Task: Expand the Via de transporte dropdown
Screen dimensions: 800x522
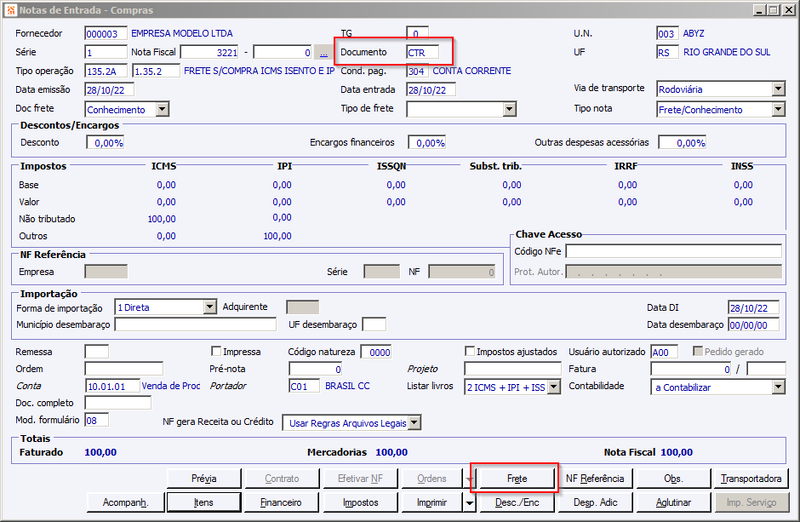Action: (778, 89)
